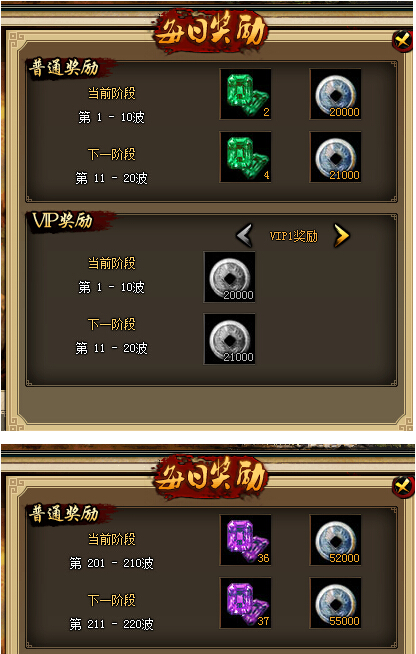Select the blue coin reward showing 20000
This screenshot has width=416, height=654.
coord(335,94)
